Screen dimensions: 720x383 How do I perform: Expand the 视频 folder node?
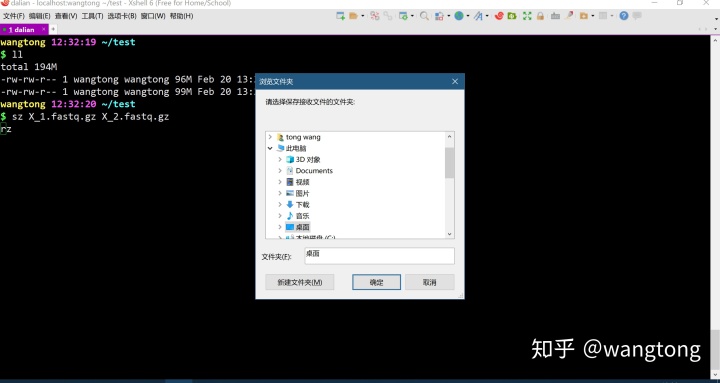point(280,182)
